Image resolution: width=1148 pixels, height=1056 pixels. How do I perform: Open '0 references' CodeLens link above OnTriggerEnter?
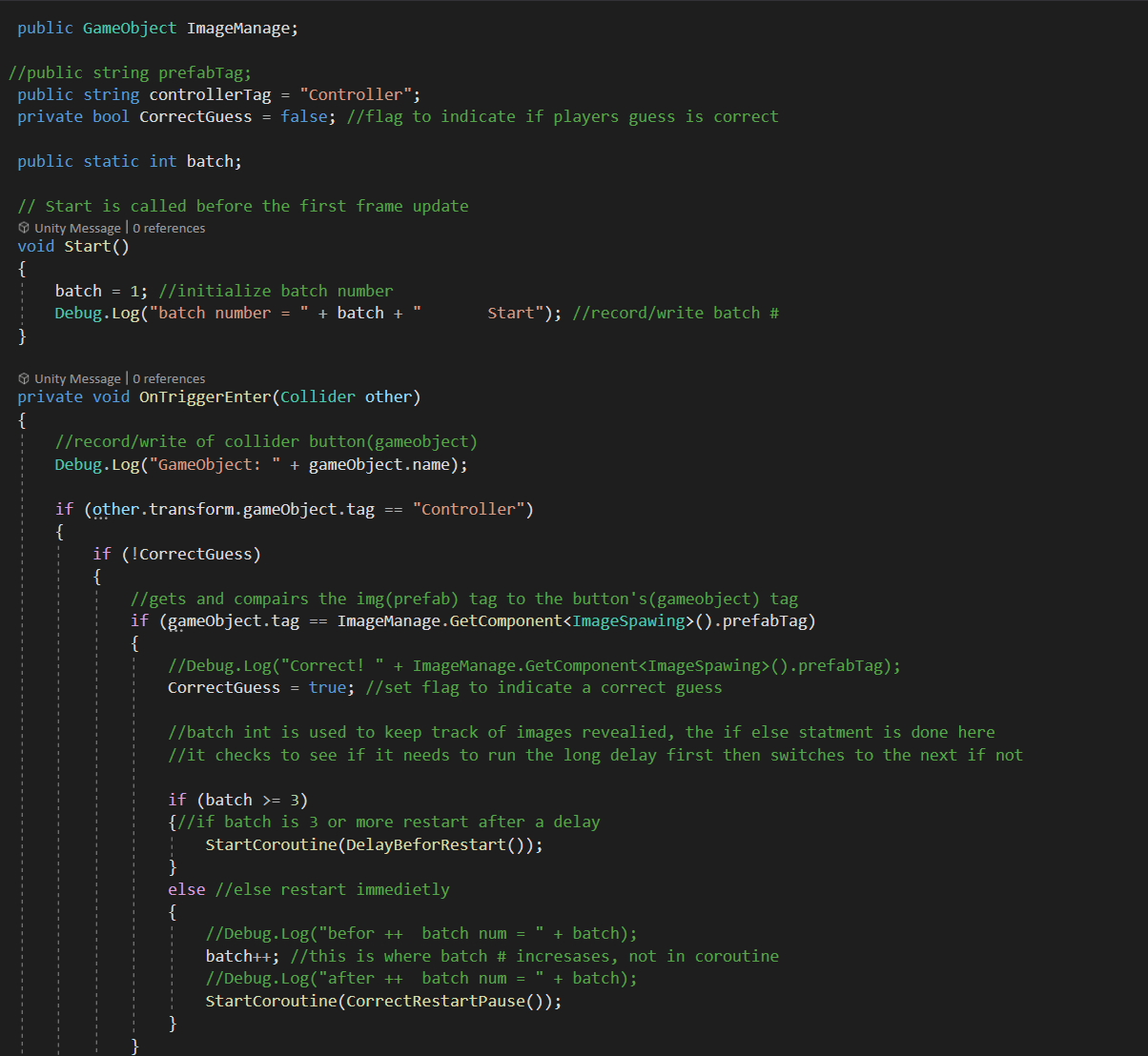169,378
